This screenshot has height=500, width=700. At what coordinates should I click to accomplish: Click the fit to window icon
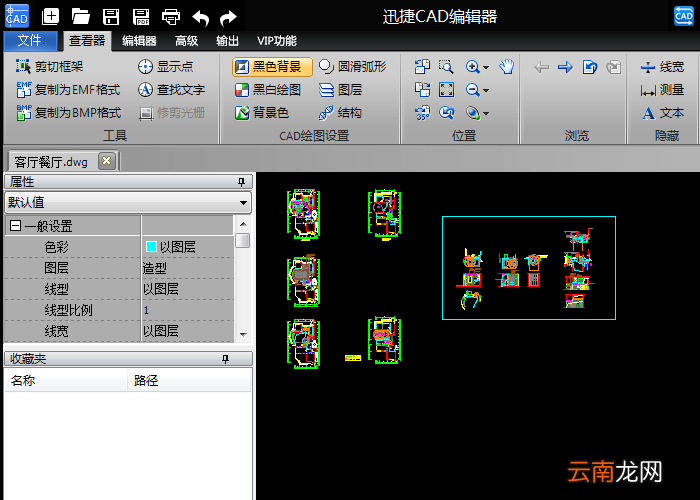click(446, 90)
